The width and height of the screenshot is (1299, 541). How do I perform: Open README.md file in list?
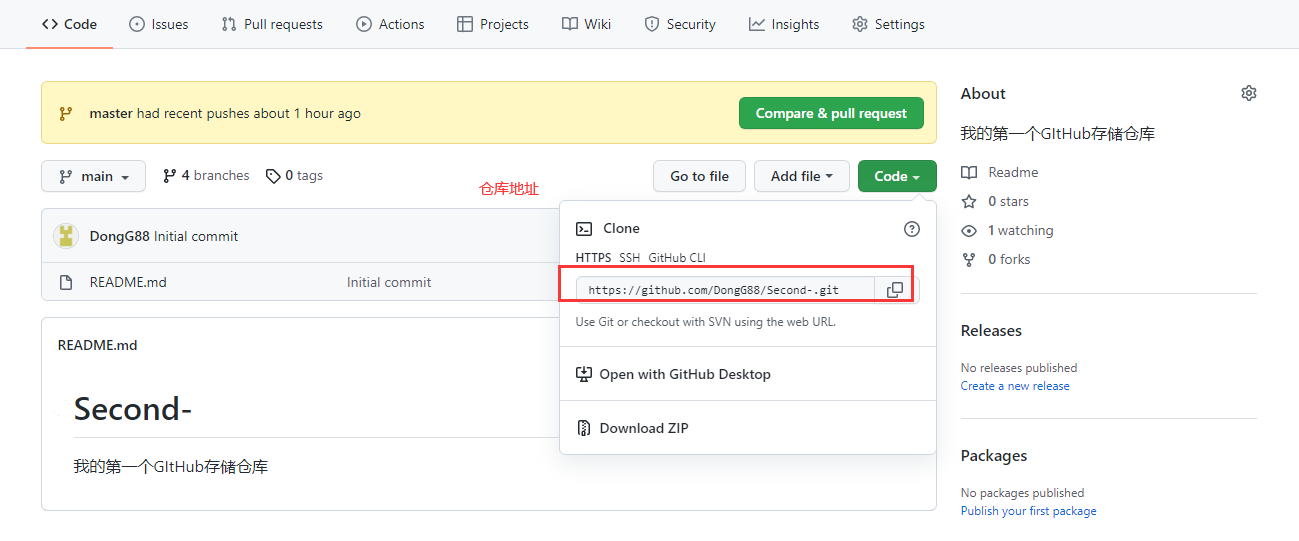click(128, 282)
